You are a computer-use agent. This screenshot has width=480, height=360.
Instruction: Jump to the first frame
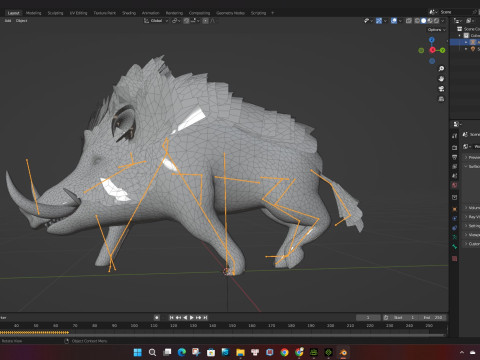172,317
